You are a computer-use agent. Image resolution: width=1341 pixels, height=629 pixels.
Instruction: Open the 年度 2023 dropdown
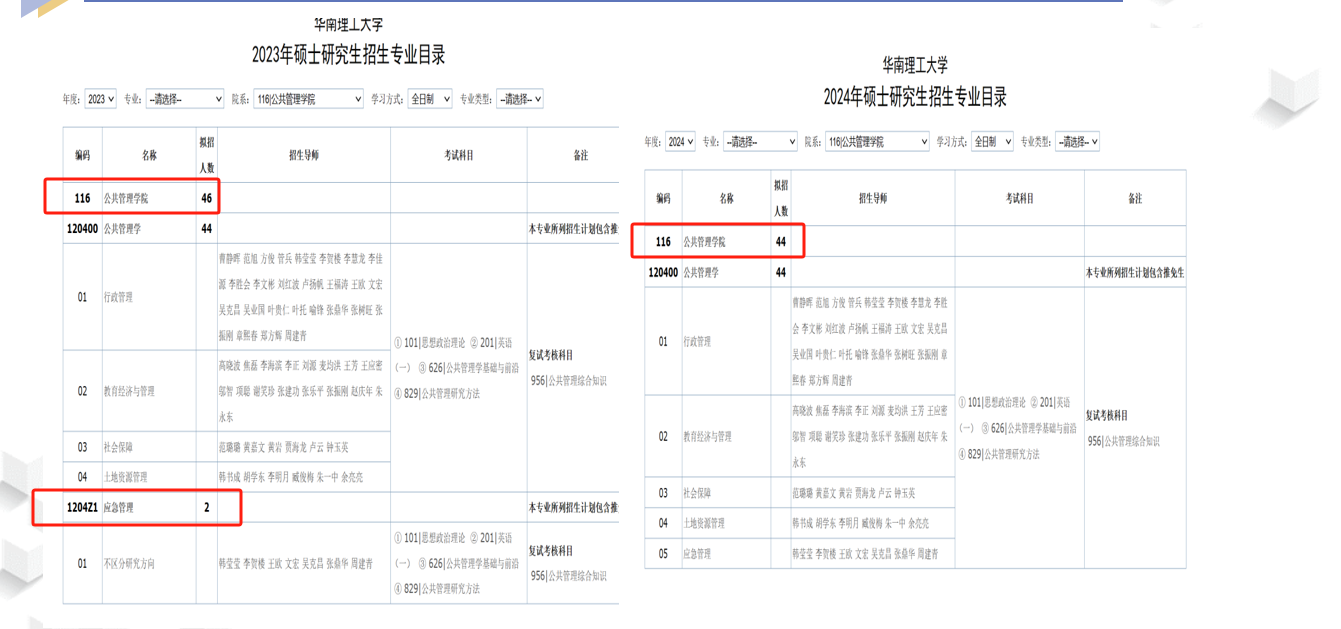(x=101, y=99)
